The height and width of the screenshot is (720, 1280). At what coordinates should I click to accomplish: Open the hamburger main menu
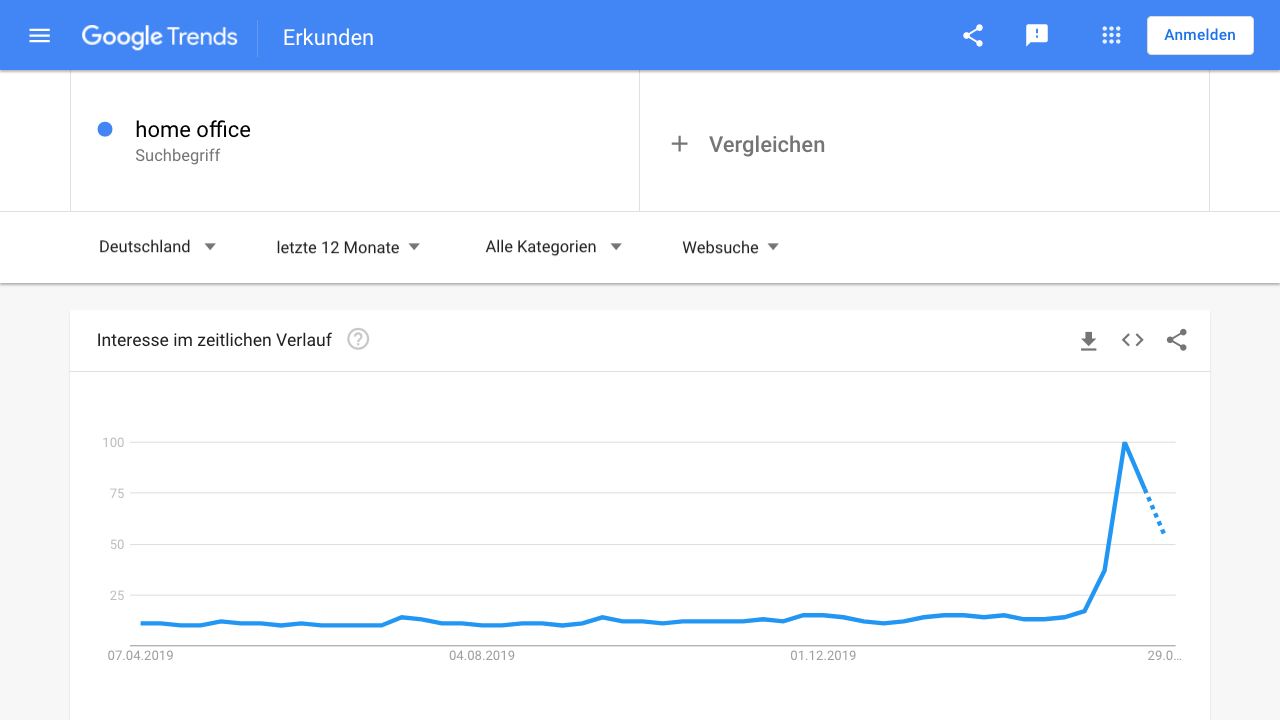[x=40, y=36]
